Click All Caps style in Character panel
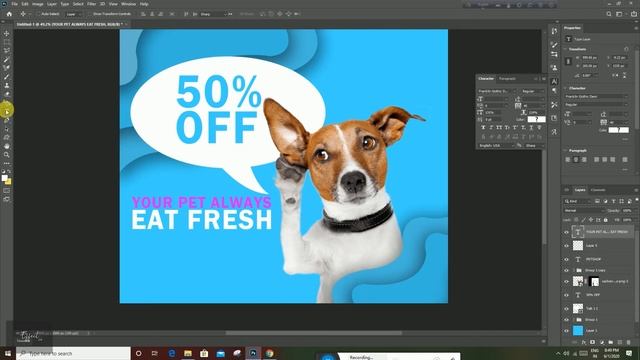Viewport: 640px width, 360px height. pos(499,128)
